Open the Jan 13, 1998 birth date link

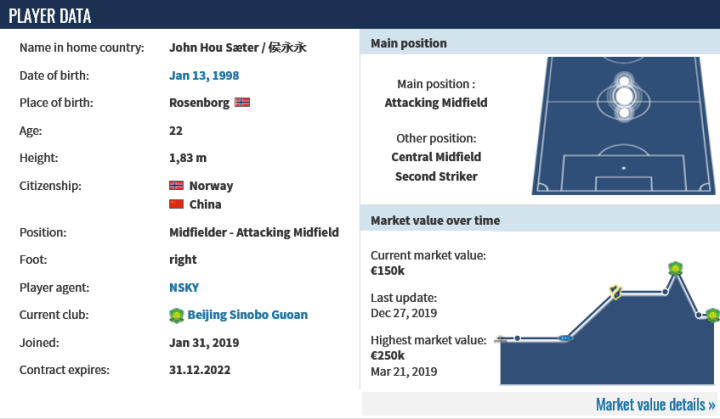click(x=204, y=75)
